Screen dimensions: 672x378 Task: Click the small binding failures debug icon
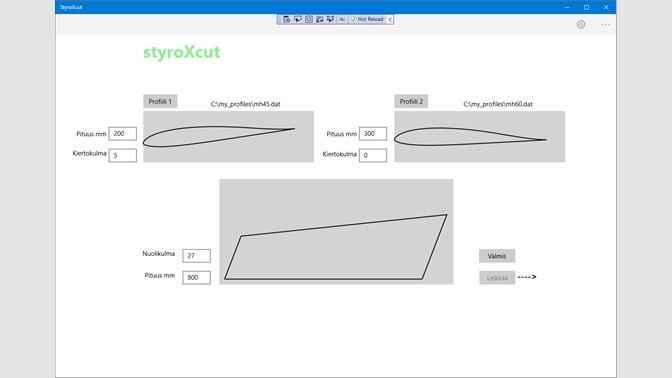coord(342,19)
